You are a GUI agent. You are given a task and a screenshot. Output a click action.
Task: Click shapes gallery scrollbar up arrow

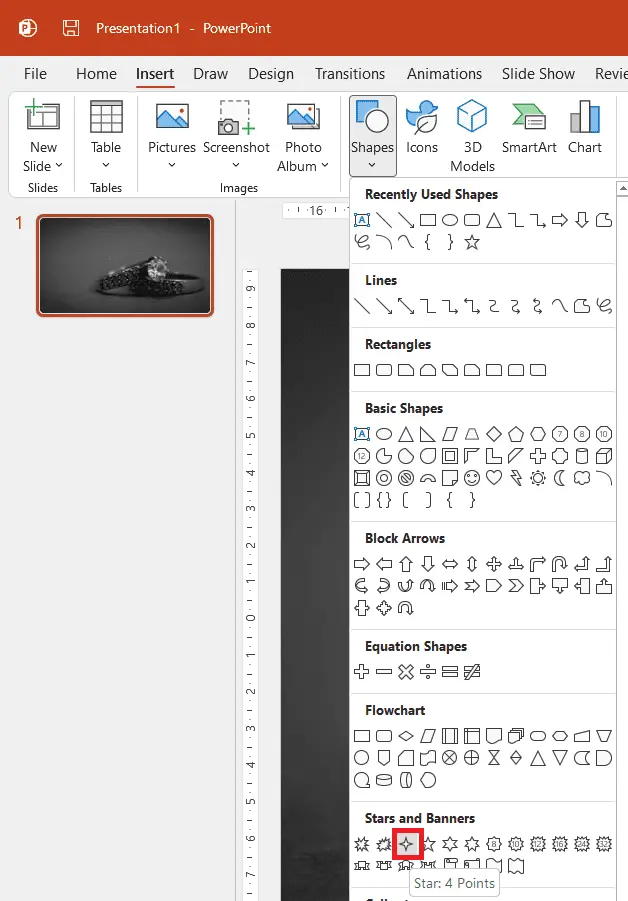pos(622,188)
